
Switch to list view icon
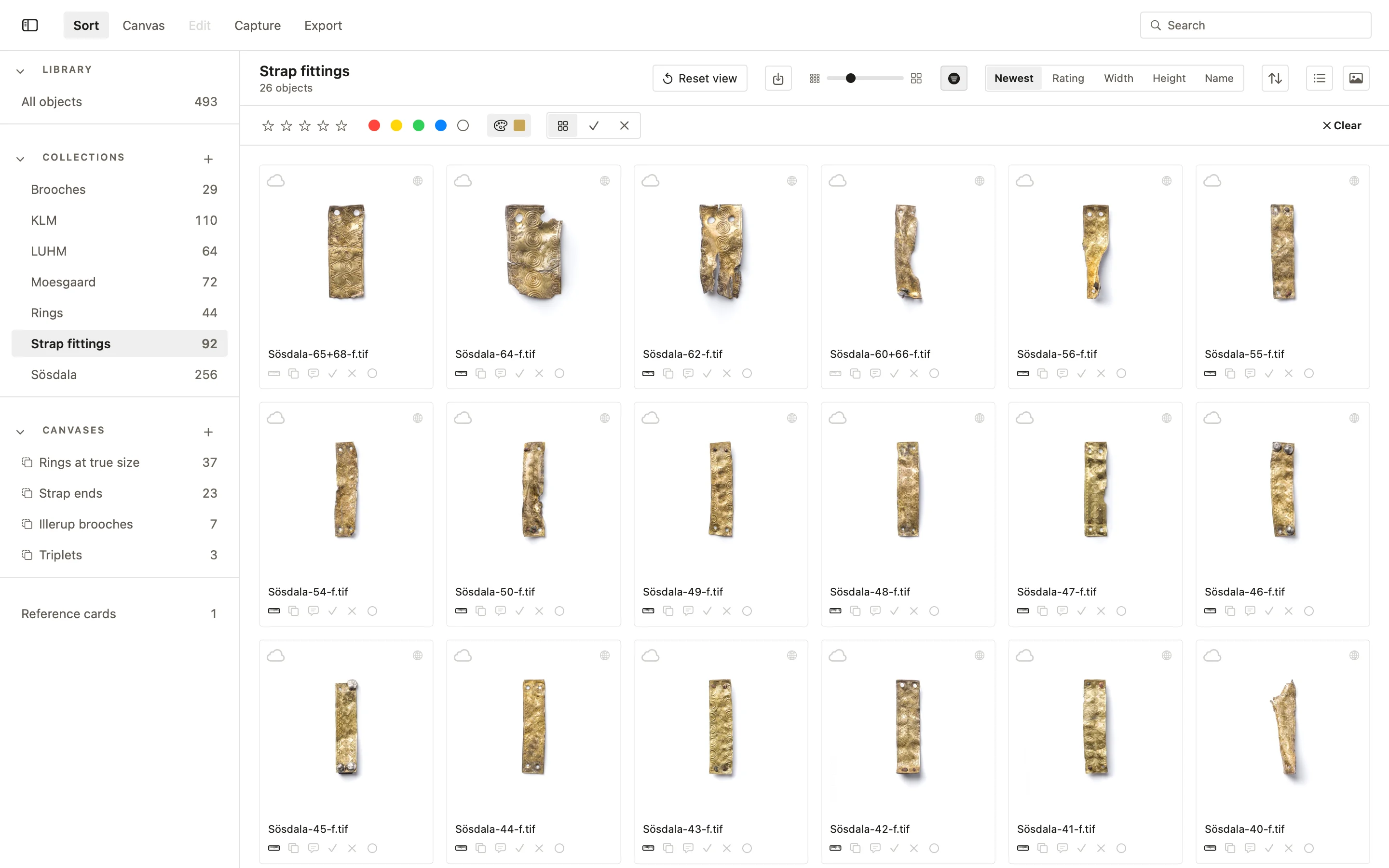click(x=1319, y=78)
